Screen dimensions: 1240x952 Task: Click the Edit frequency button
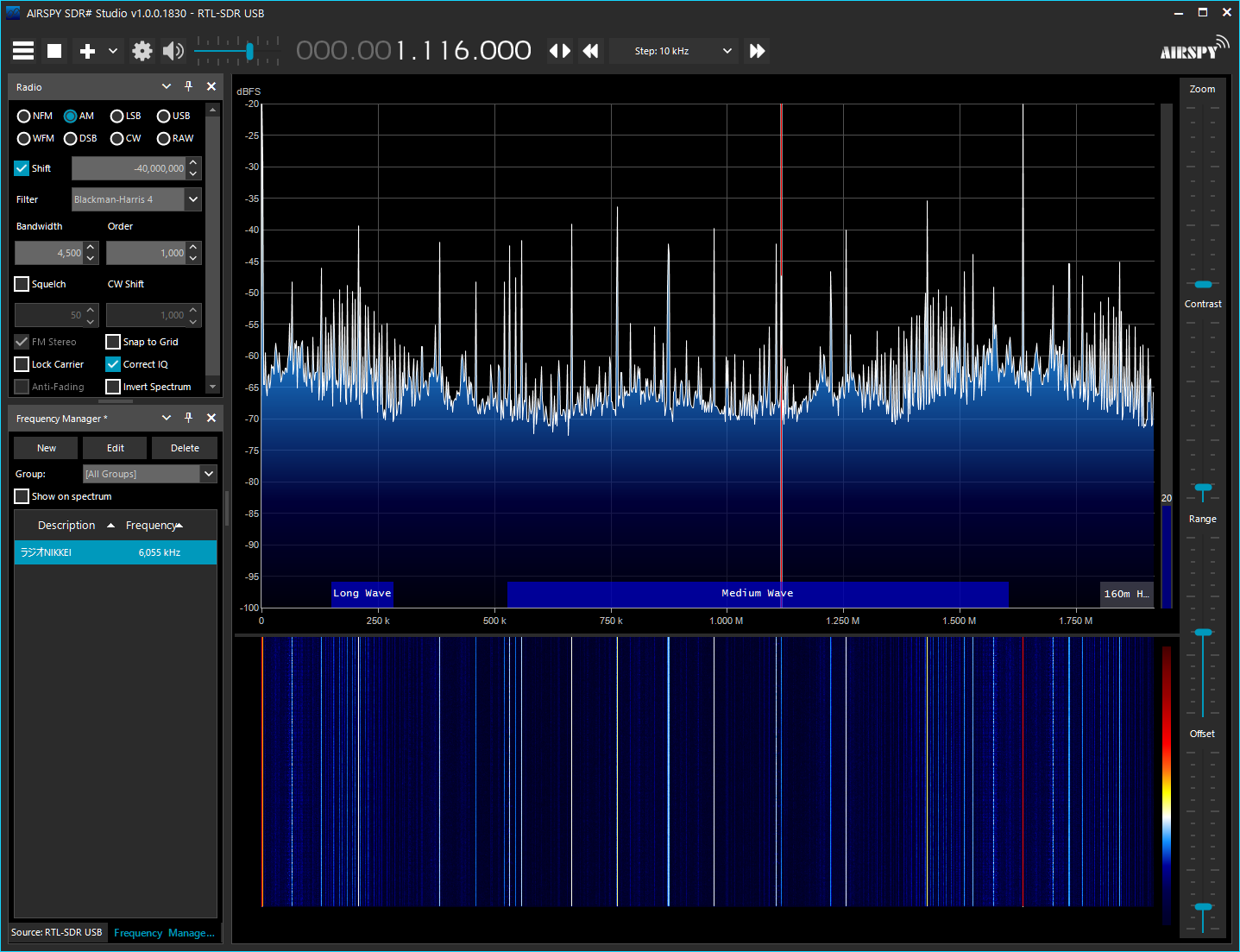[116, 448]
